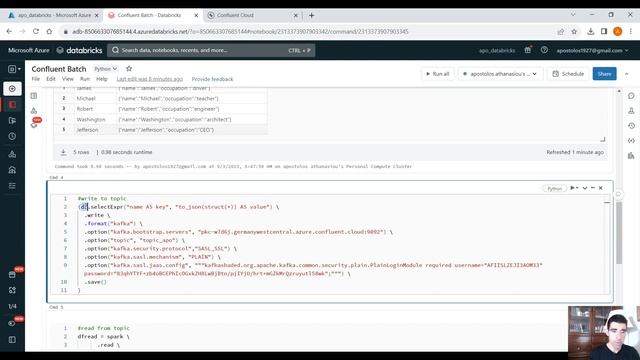Open Chrome downloads icon
640x360 pixels.
[591, 31]
